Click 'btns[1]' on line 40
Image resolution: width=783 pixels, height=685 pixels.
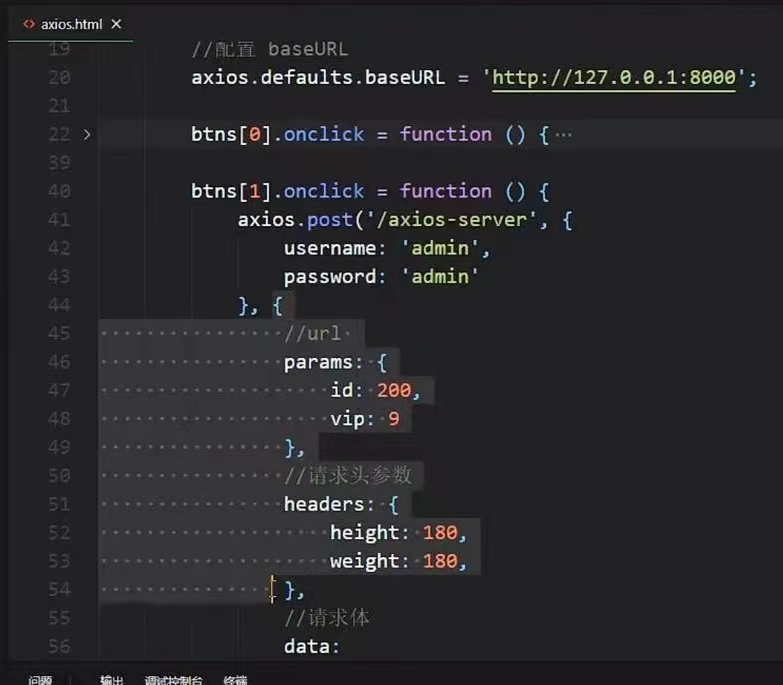tap(231, 191)
